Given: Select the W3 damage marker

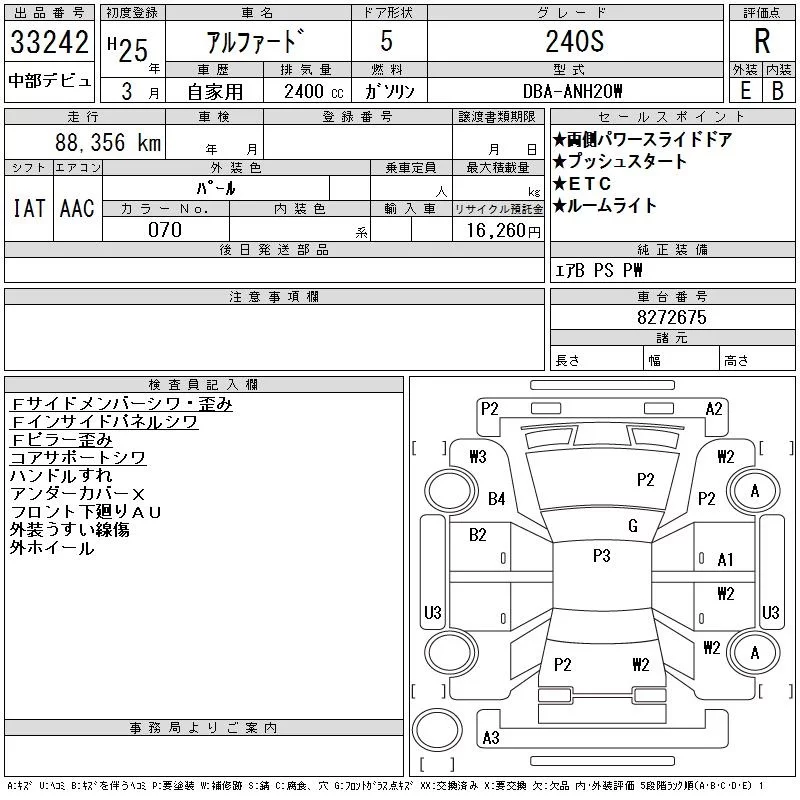Looking at the screenshot, I should pyautogui.click(x=477, y=457).
